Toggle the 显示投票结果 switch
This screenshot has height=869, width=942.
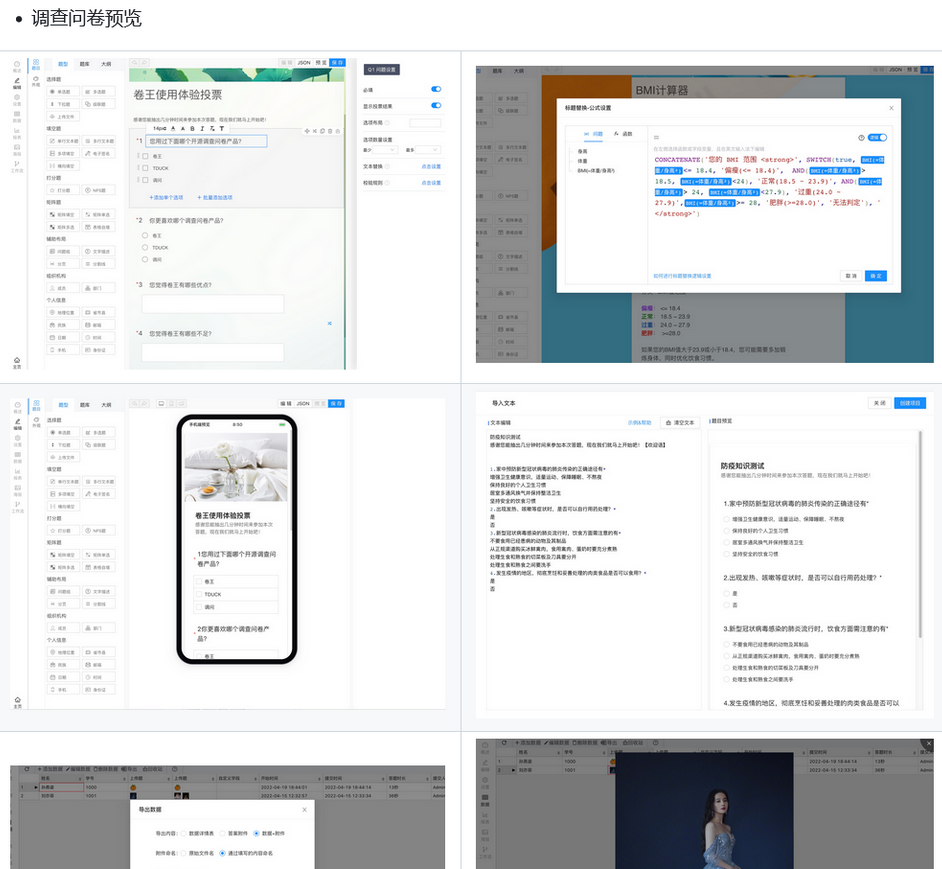coord(436,105)
